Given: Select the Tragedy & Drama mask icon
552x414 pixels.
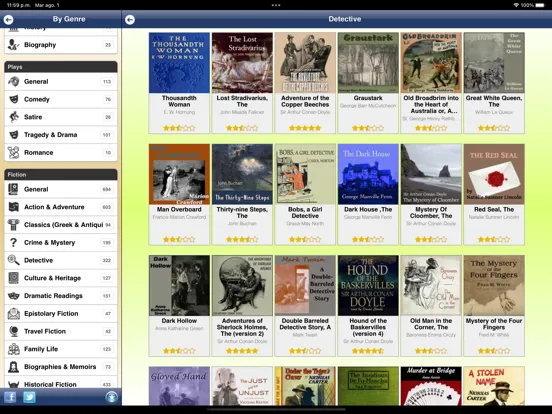Looking at the screenshot, I should click(x=13, y=135).
